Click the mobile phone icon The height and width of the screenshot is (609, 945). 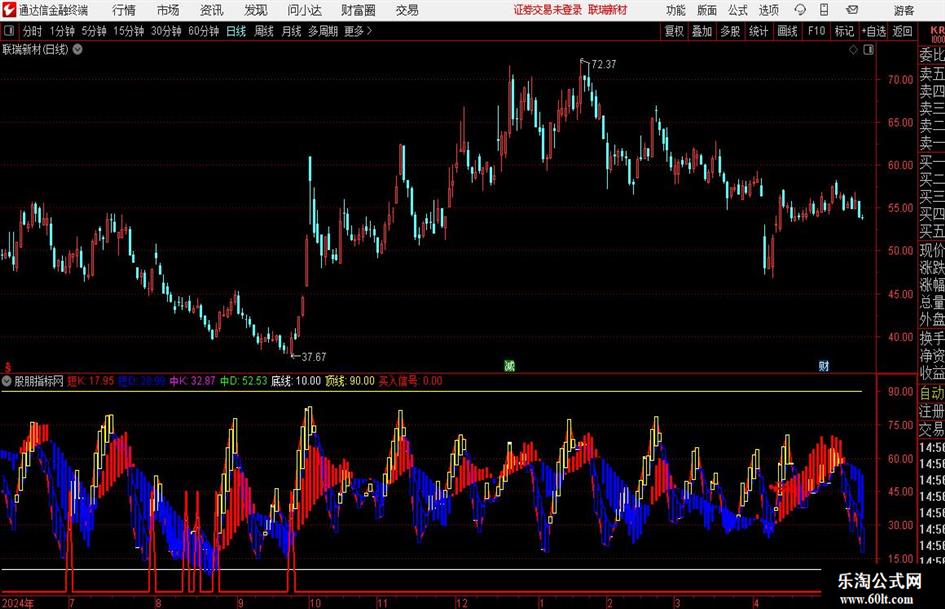coord(824,10)
